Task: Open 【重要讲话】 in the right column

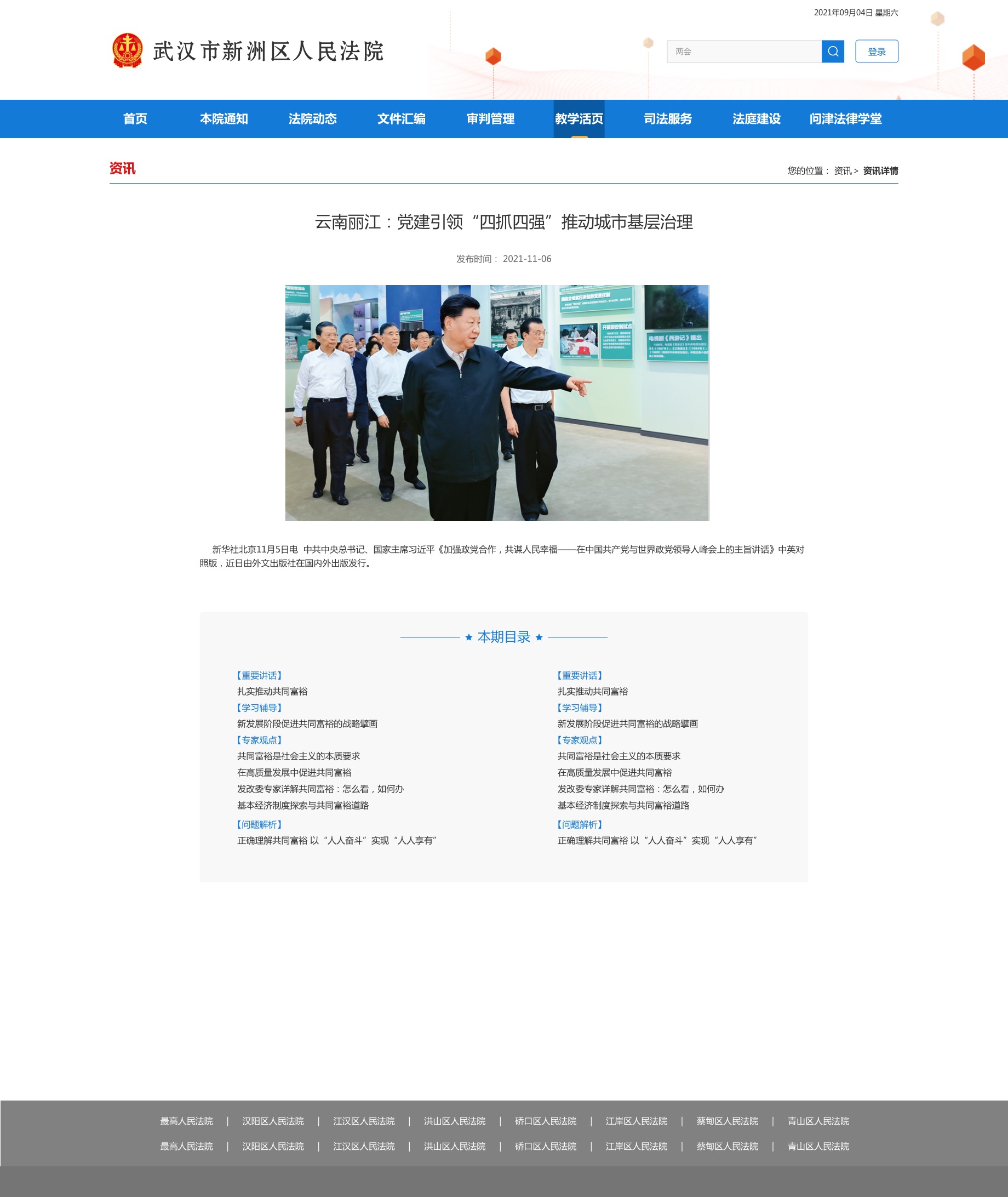Action: pos(580,676)
